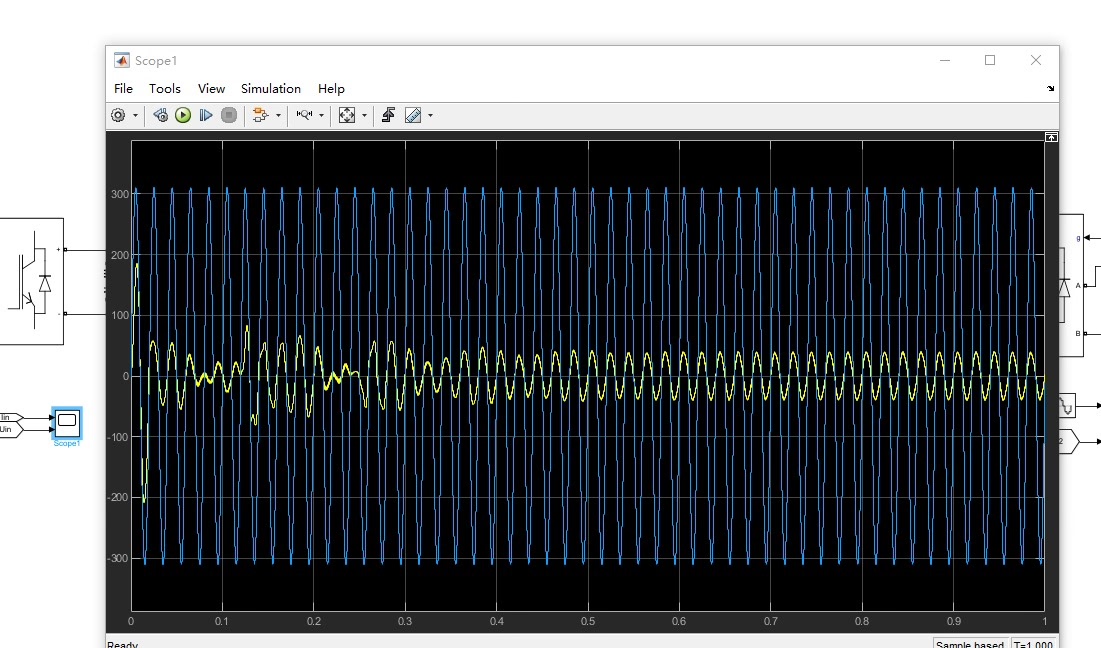Select the Zoom X tool icon
The width and height of the screenshot is (1101, 648).
pos(304,115)
